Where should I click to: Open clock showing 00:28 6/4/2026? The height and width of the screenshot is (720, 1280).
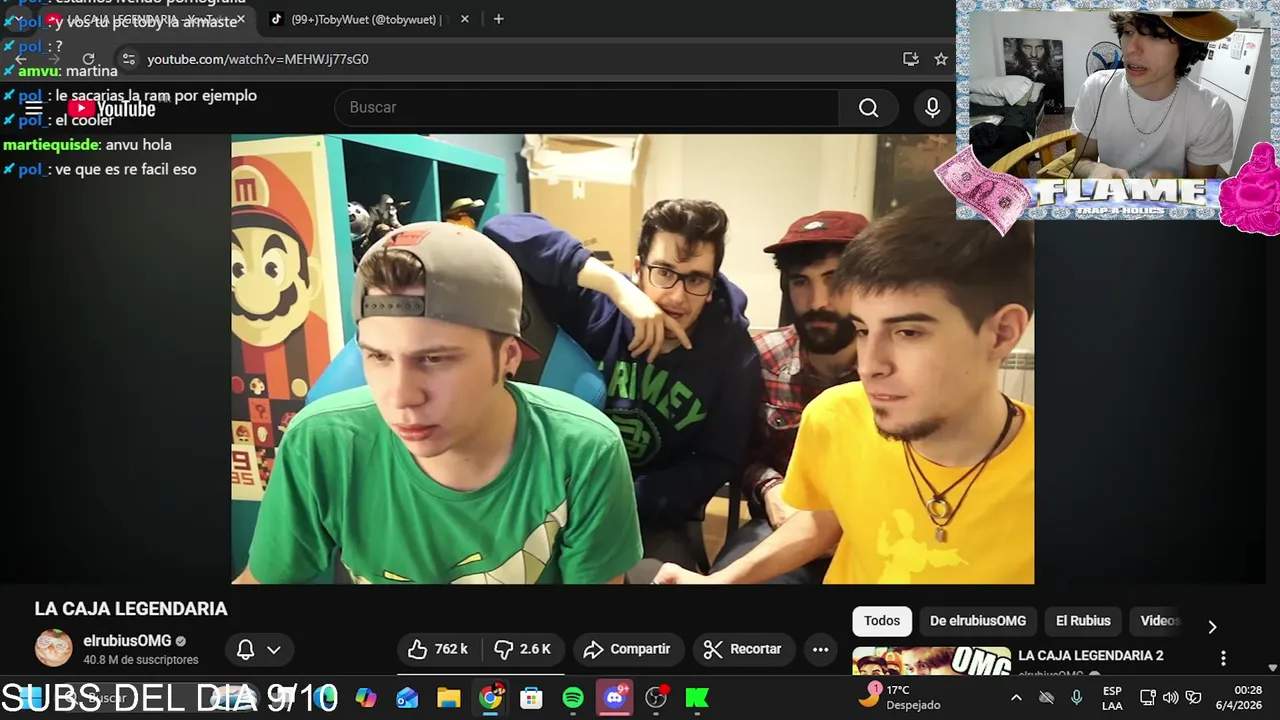[x=1238, y=698]
